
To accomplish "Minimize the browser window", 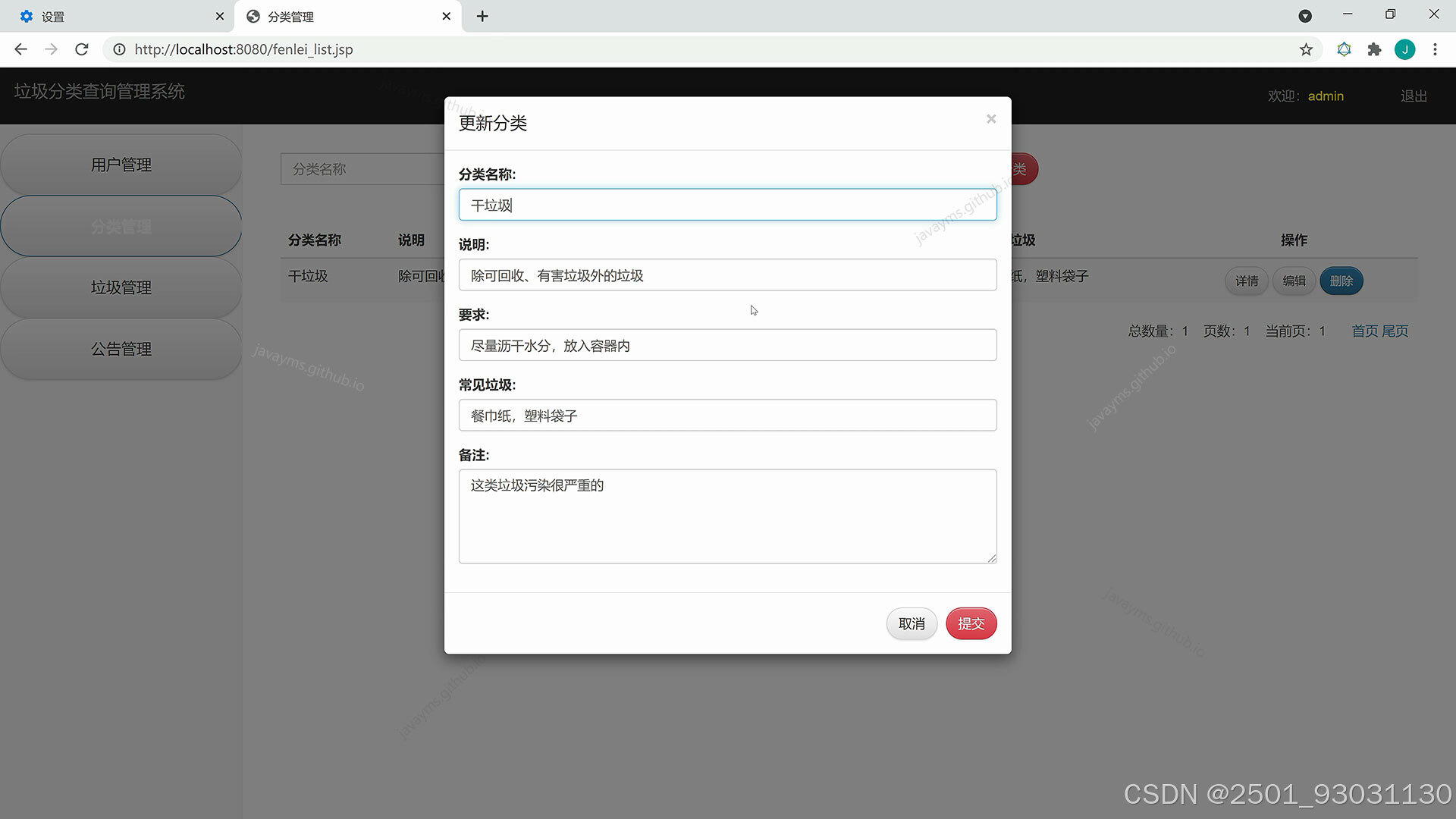I will click(x=1348, y=14).
